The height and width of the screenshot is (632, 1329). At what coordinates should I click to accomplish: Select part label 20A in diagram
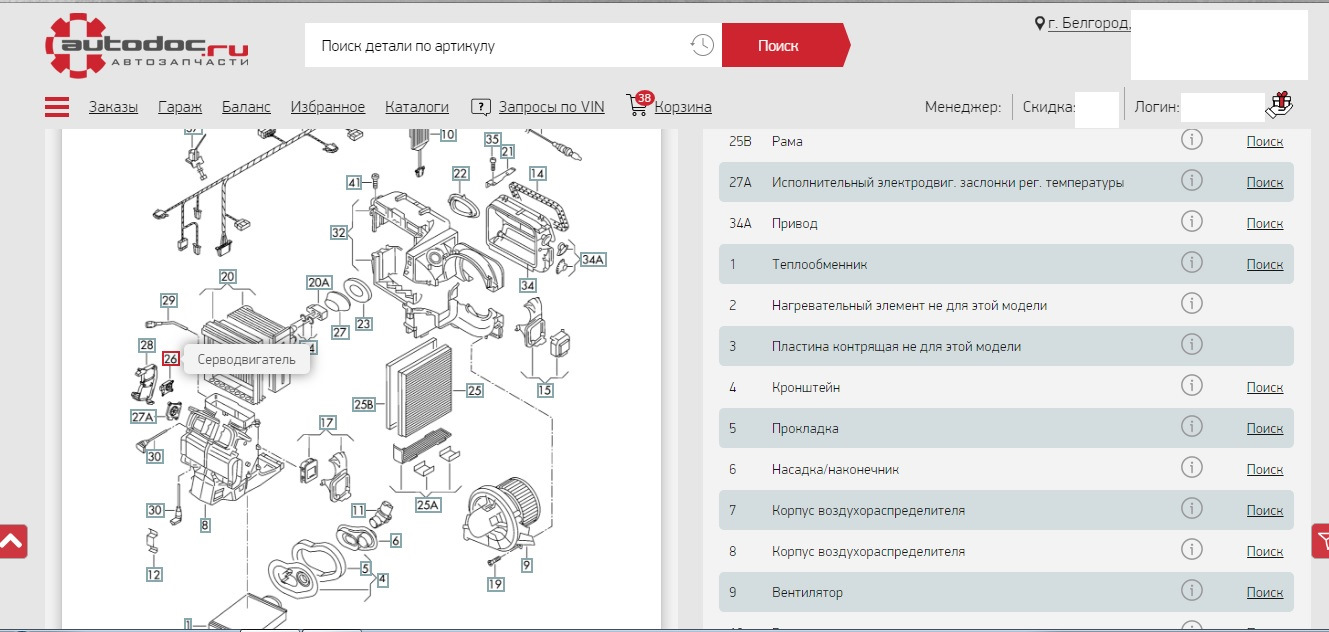click(x=318, y=282)
